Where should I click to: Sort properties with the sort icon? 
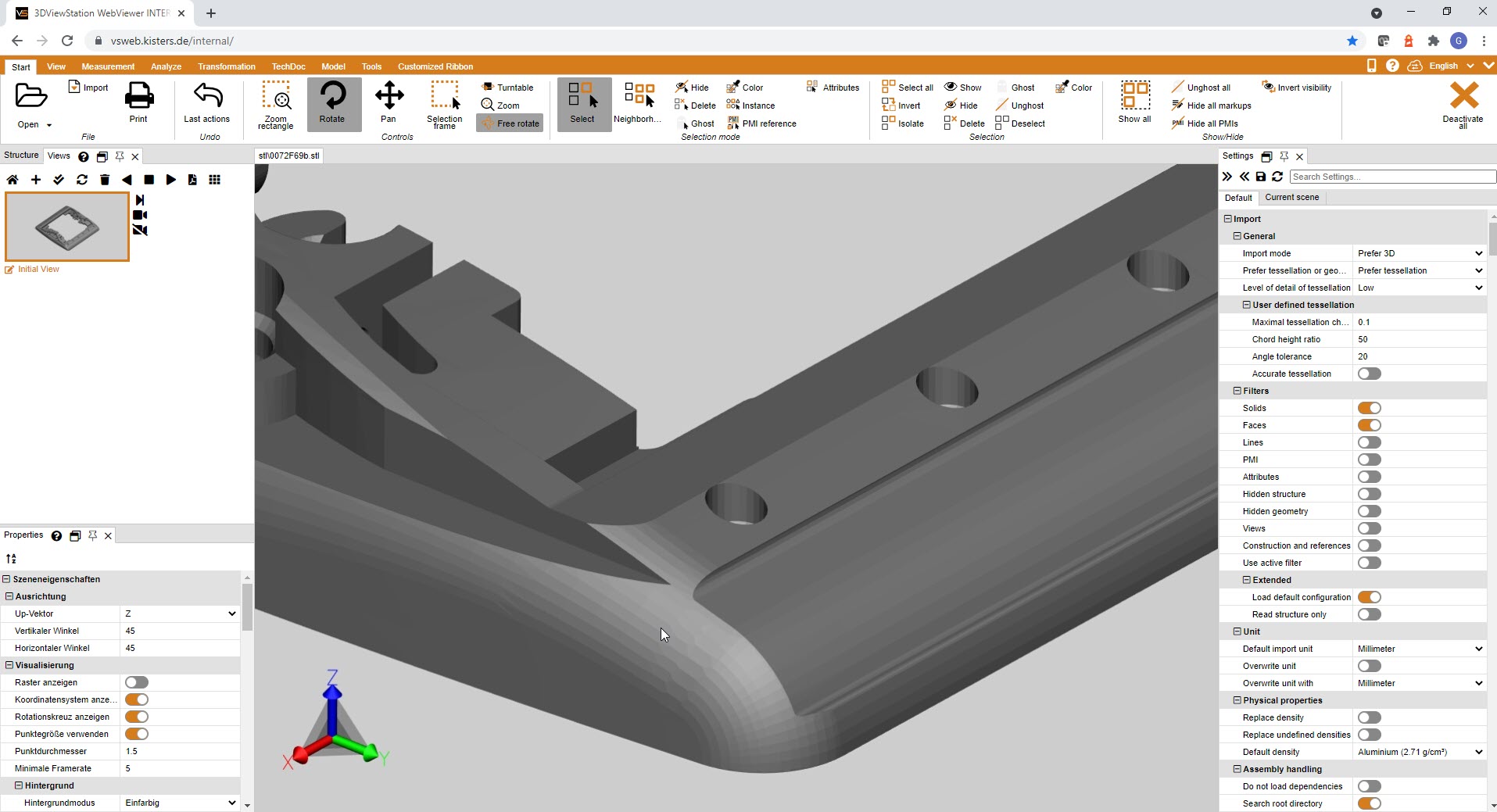11,559
